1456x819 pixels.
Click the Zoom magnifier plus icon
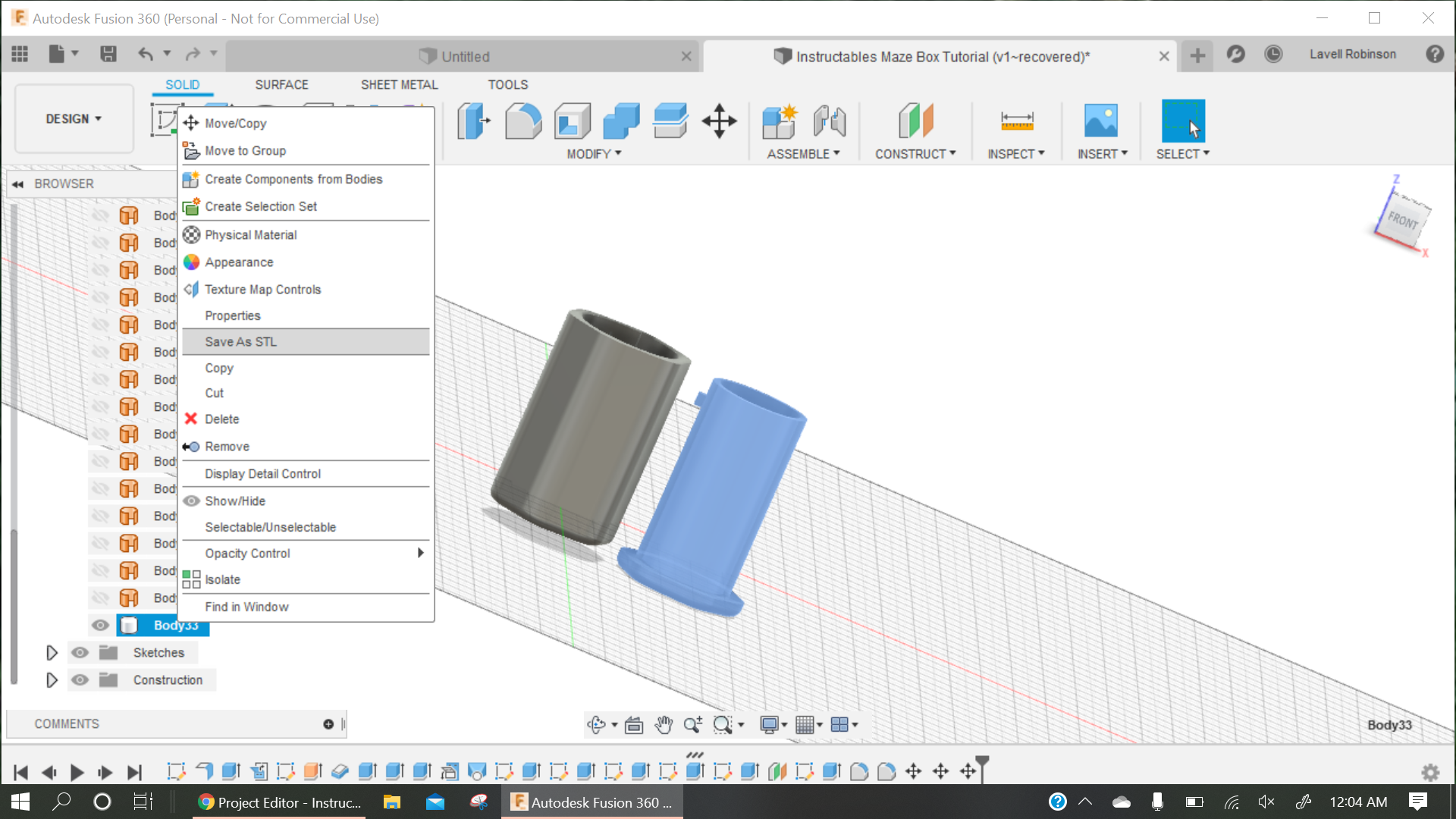[692, 725]
